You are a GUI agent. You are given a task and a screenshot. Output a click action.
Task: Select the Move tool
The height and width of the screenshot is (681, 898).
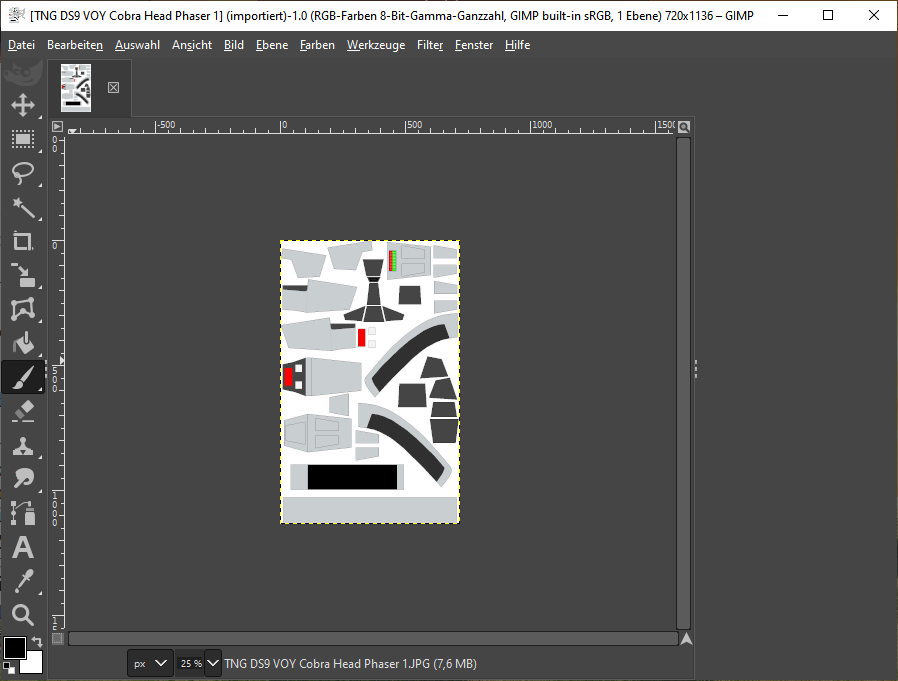pos(23,105)
